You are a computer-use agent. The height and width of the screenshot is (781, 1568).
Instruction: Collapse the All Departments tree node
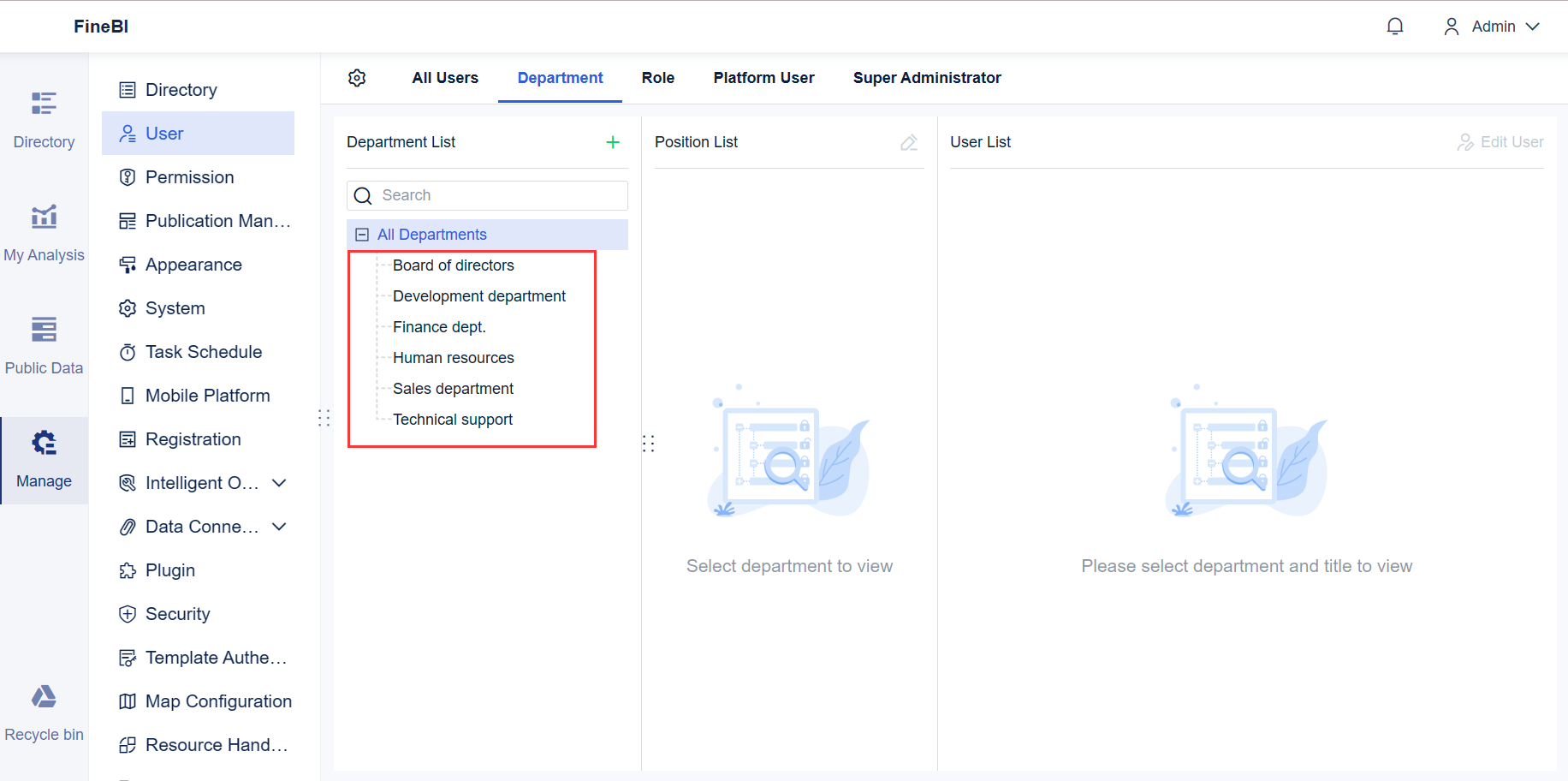361,234
